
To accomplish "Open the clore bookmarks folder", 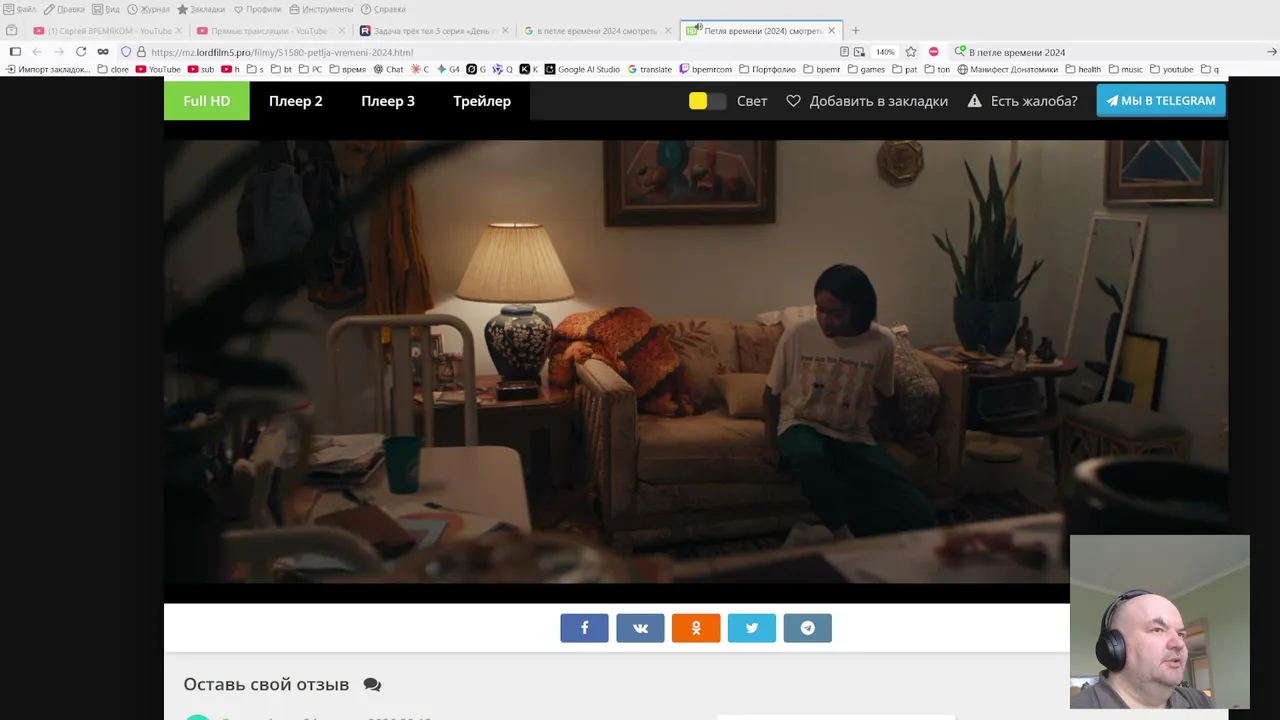I will 113,70.
